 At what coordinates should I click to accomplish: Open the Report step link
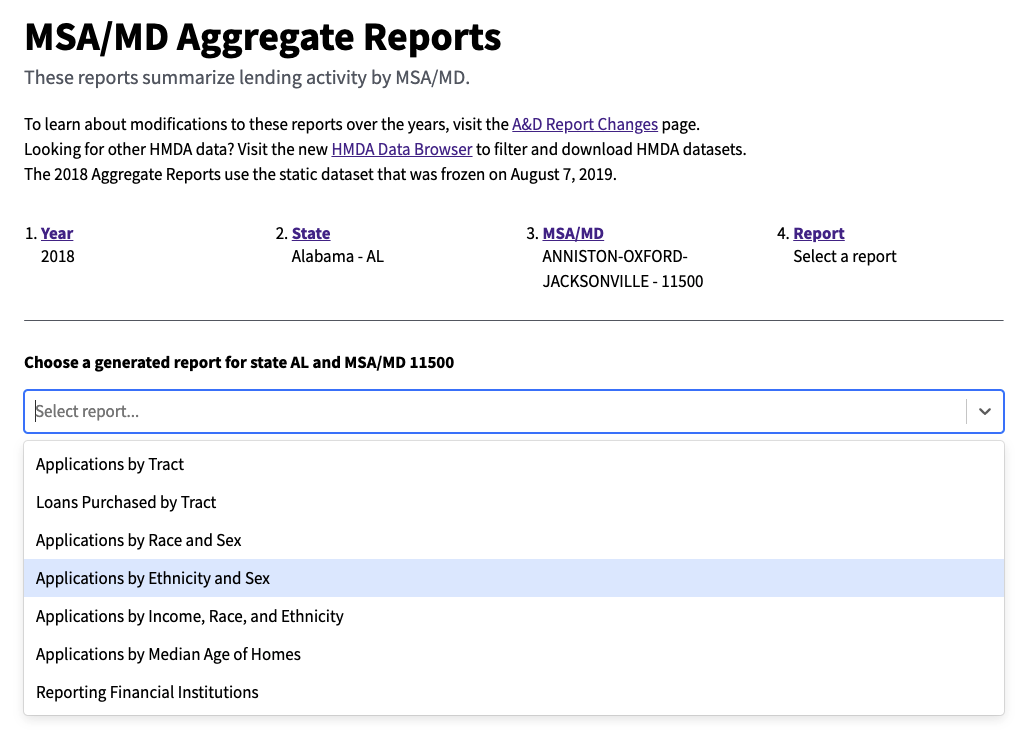click(x=818, y=233)
